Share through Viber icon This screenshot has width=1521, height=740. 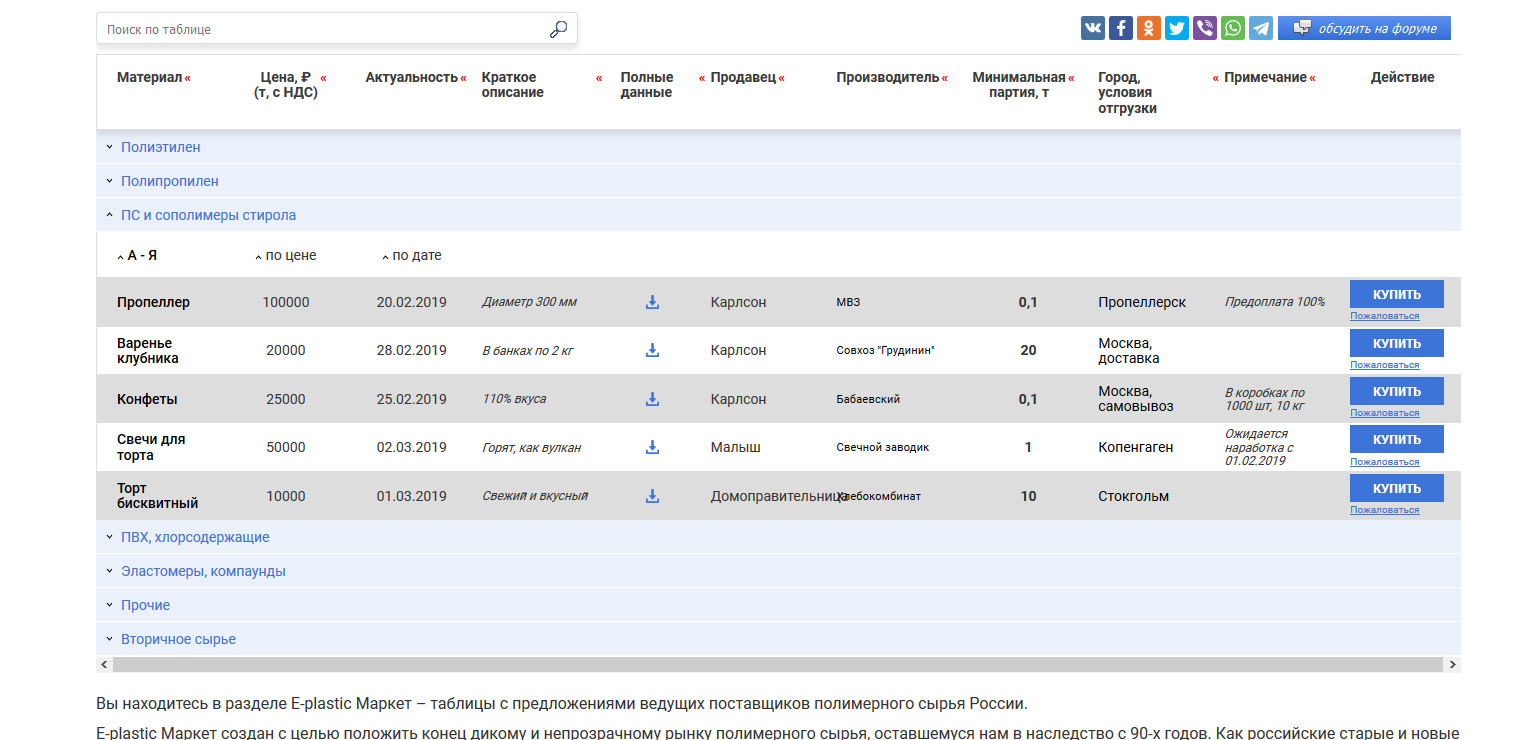1205,28
